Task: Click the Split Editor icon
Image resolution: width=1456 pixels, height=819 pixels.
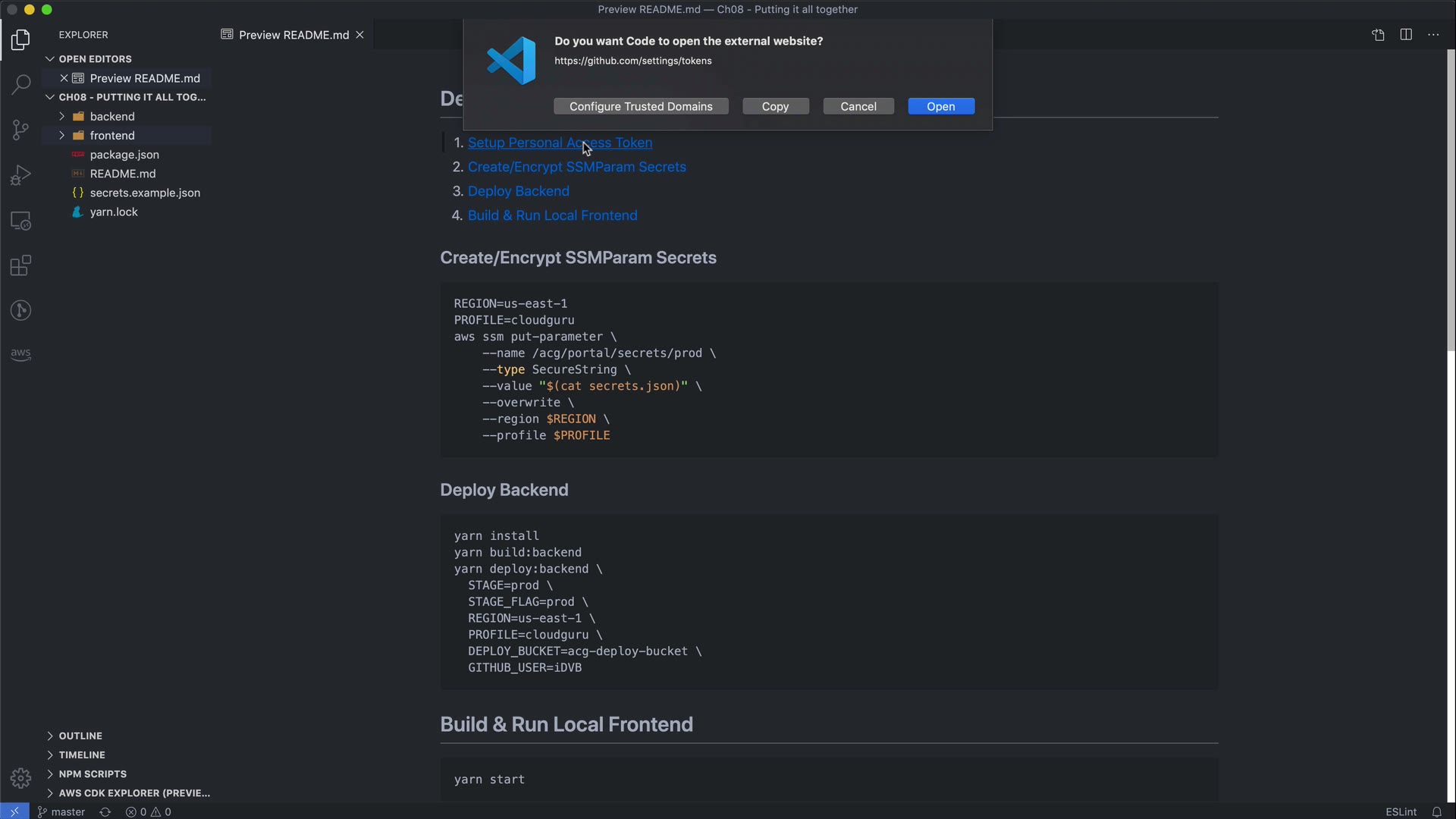Action: (x=1406, y=35)
